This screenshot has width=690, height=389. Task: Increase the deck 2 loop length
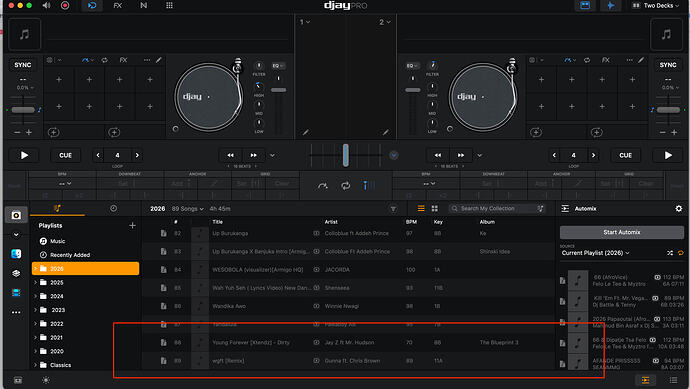pyautogui.click(x=593, y=155)
